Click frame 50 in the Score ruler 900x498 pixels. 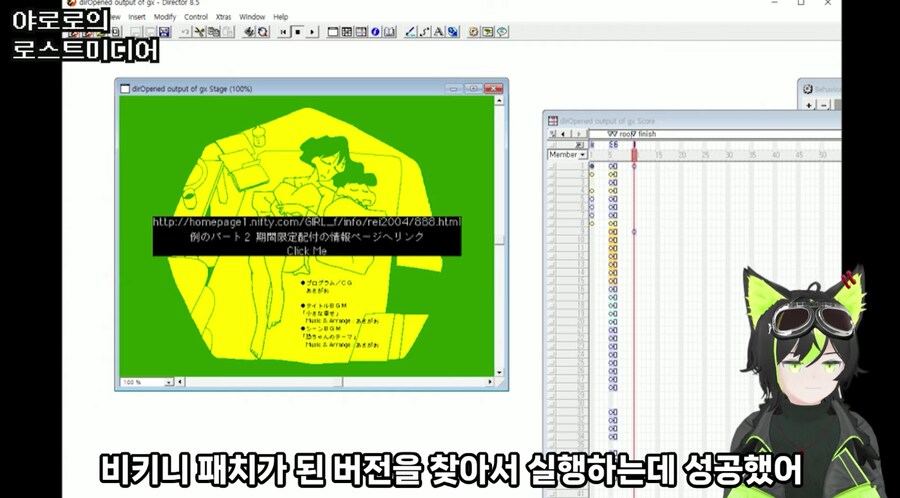coord(823,155)
